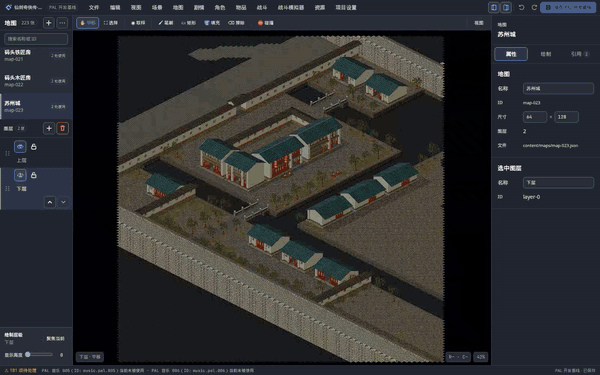This screenshot has width=600, height=375.
Task: Click drag handle of 上层 layer
Action: 7,153
